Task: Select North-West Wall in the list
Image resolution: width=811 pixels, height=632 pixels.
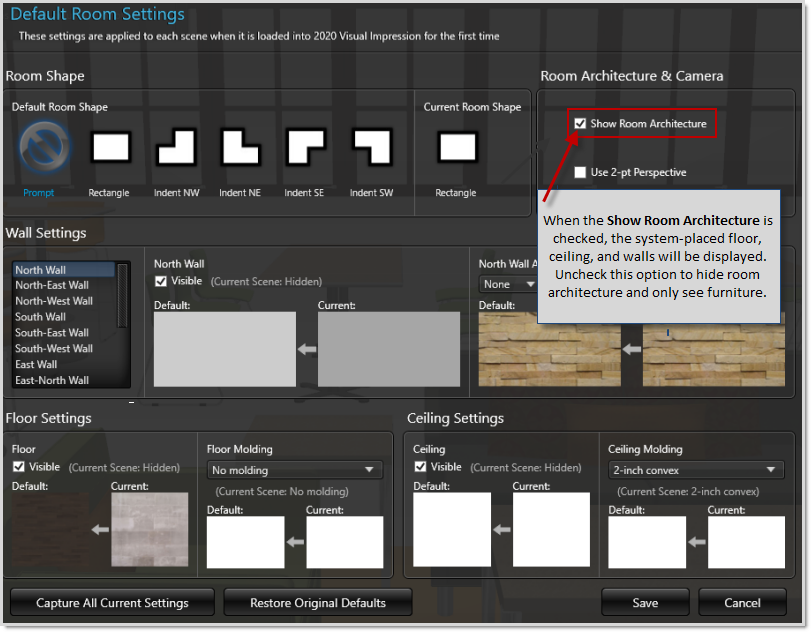Action: (64, 301)
